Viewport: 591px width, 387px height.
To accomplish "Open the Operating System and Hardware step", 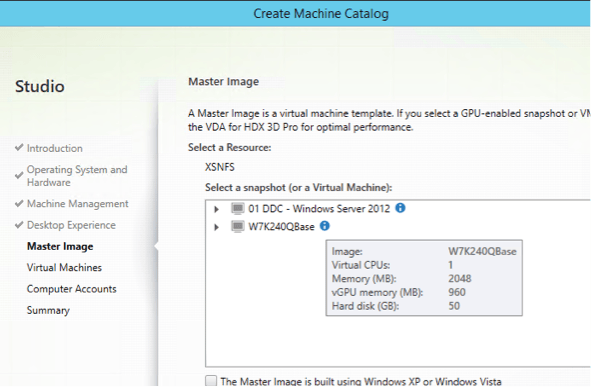I will tap(77, 176).
